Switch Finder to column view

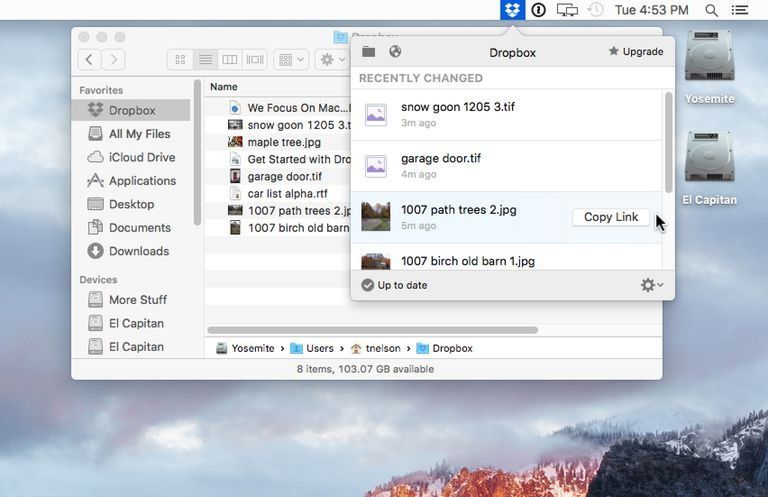click(230, 60)
